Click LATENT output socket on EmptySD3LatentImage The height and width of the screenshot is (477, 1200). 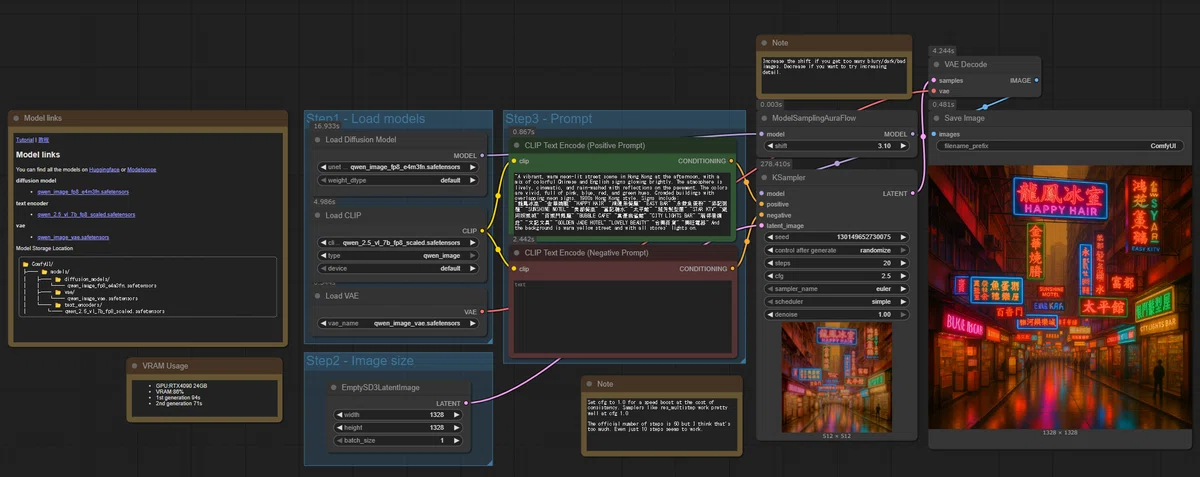coord(466,403)
